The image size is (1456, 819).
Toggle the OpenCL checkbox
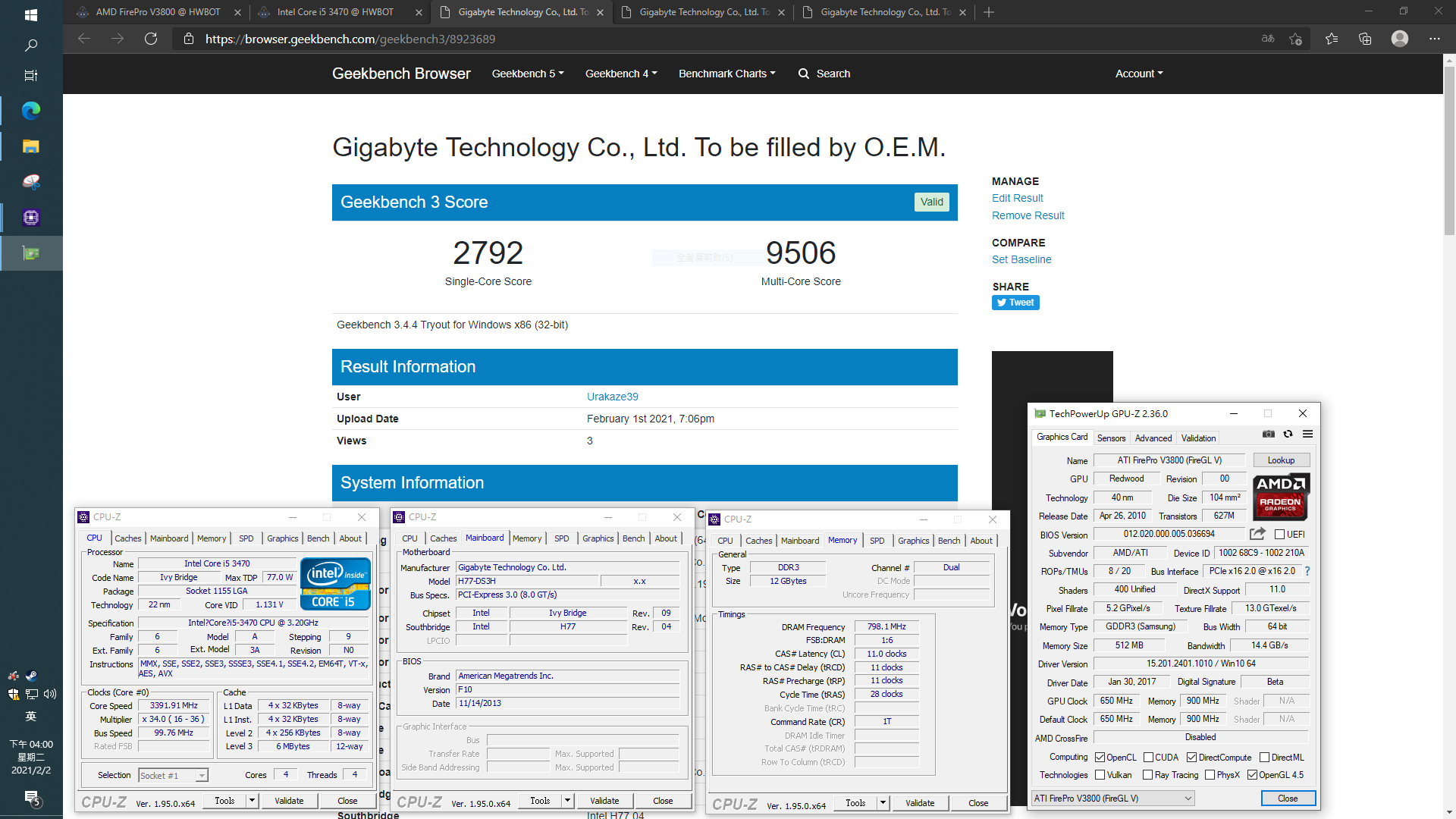1100,758
